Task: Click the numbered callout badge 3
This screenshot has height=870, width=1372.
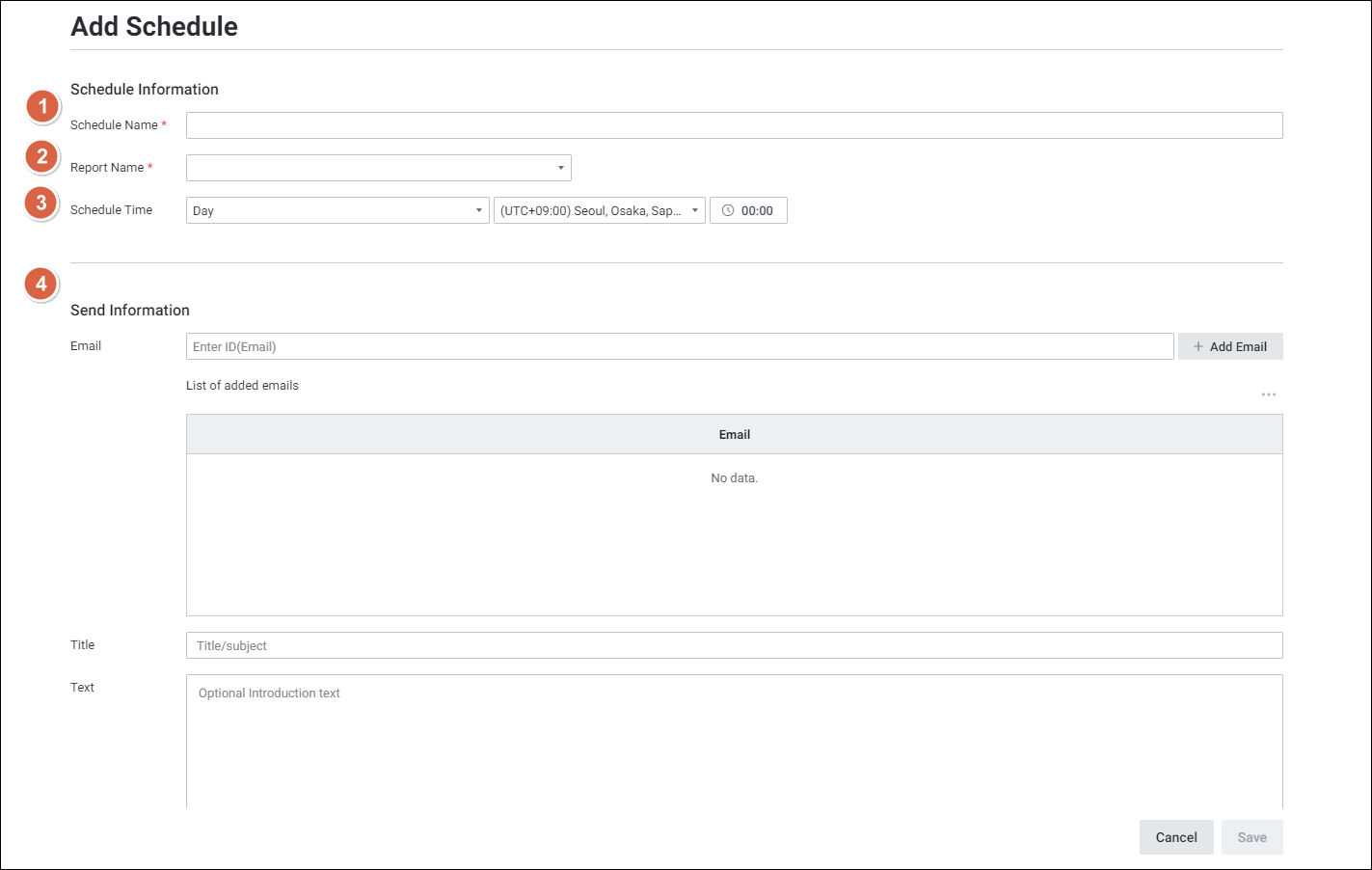Action: pyautogui.click(x=41, y=204)
